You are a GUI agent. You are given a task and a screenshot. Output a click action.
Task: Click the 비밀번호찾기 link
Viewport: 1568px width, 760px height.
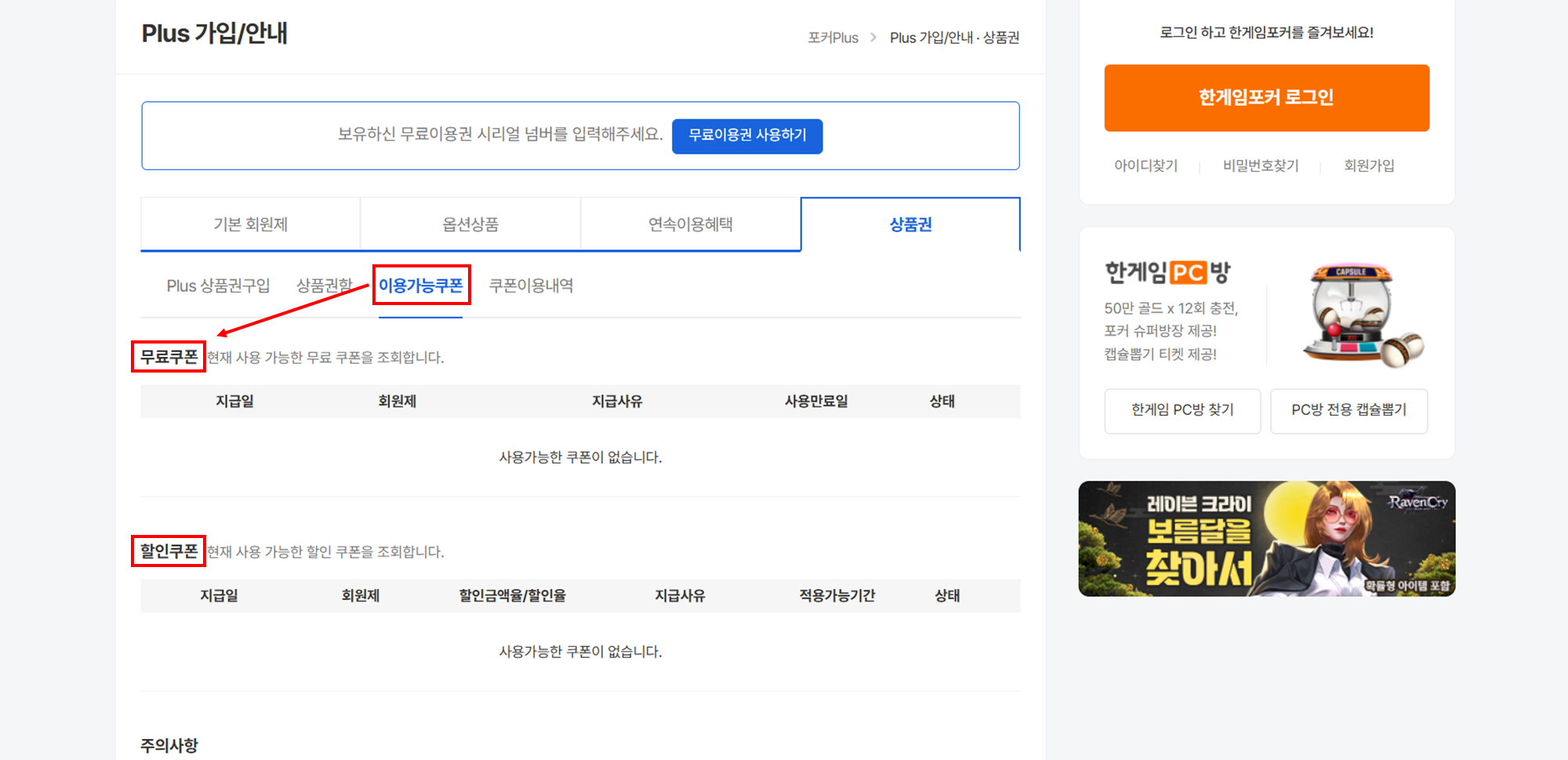(1259, 165)
